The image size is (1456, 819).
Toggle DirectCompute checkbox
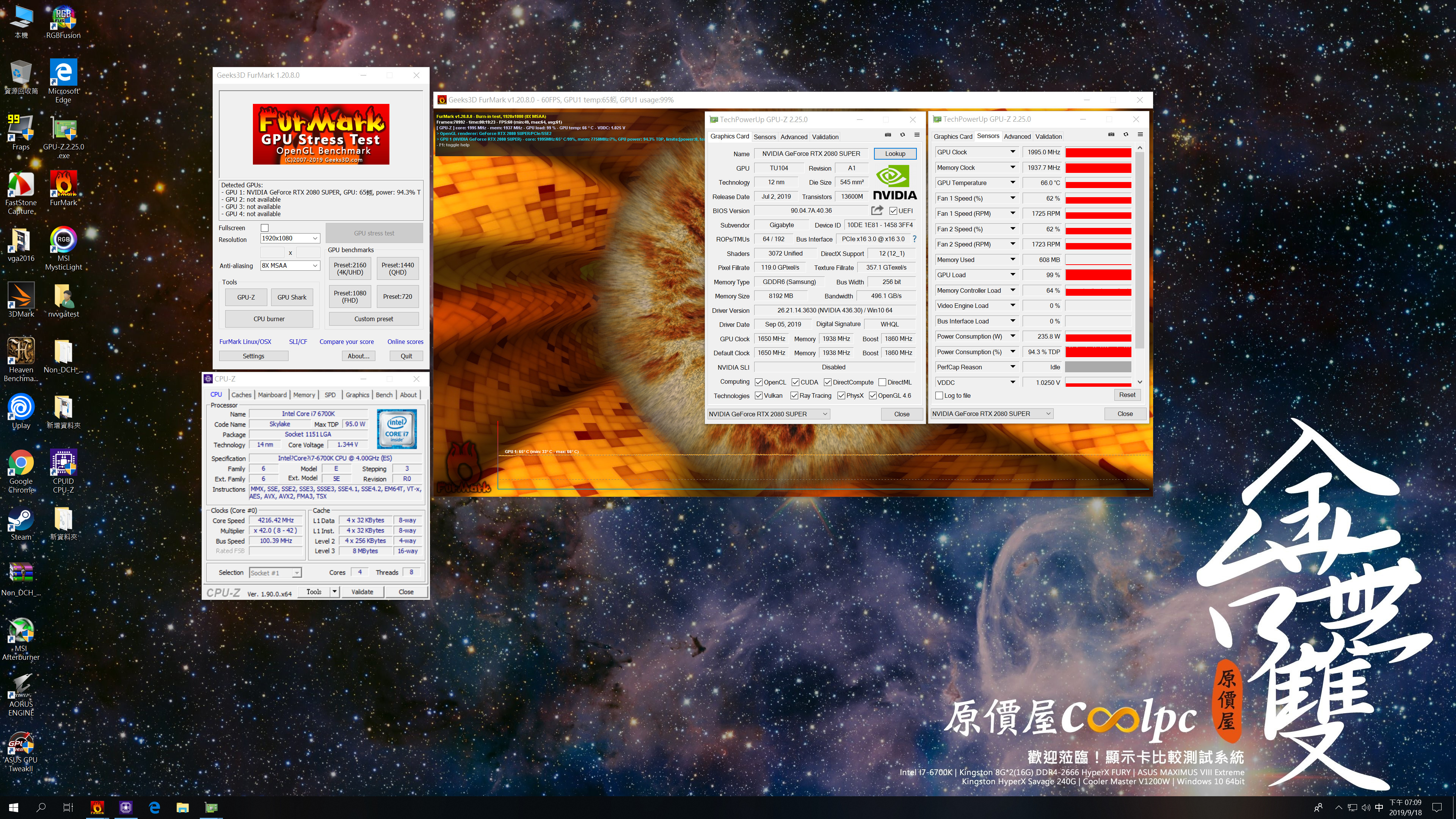827,382
